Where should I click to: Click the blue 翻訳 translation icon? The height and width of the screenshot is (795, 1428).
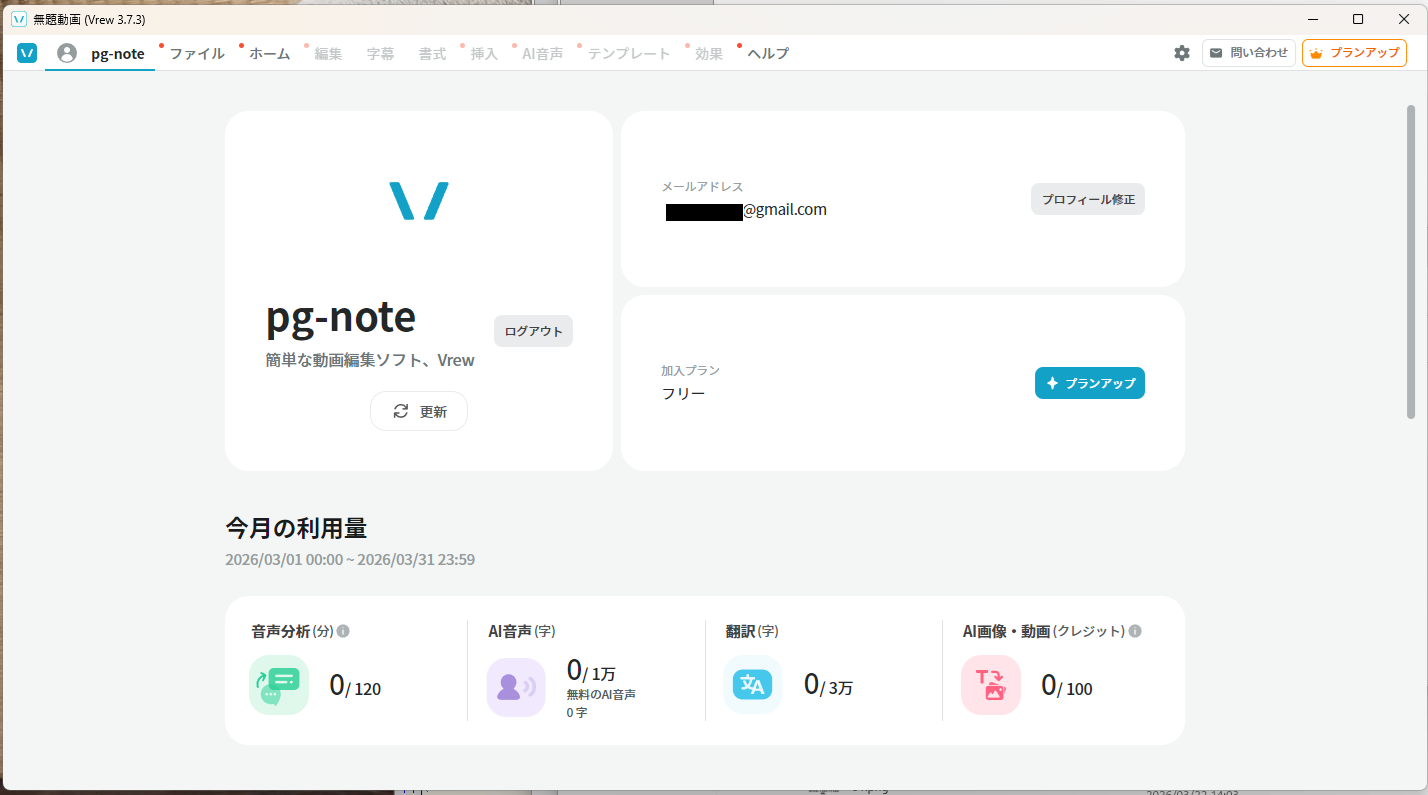point(752,685)
